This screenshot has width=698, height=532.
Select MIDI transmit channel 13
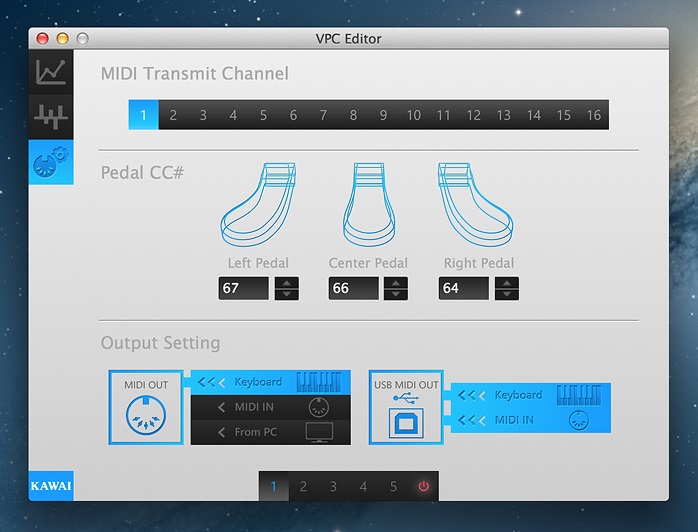(503, 115)
